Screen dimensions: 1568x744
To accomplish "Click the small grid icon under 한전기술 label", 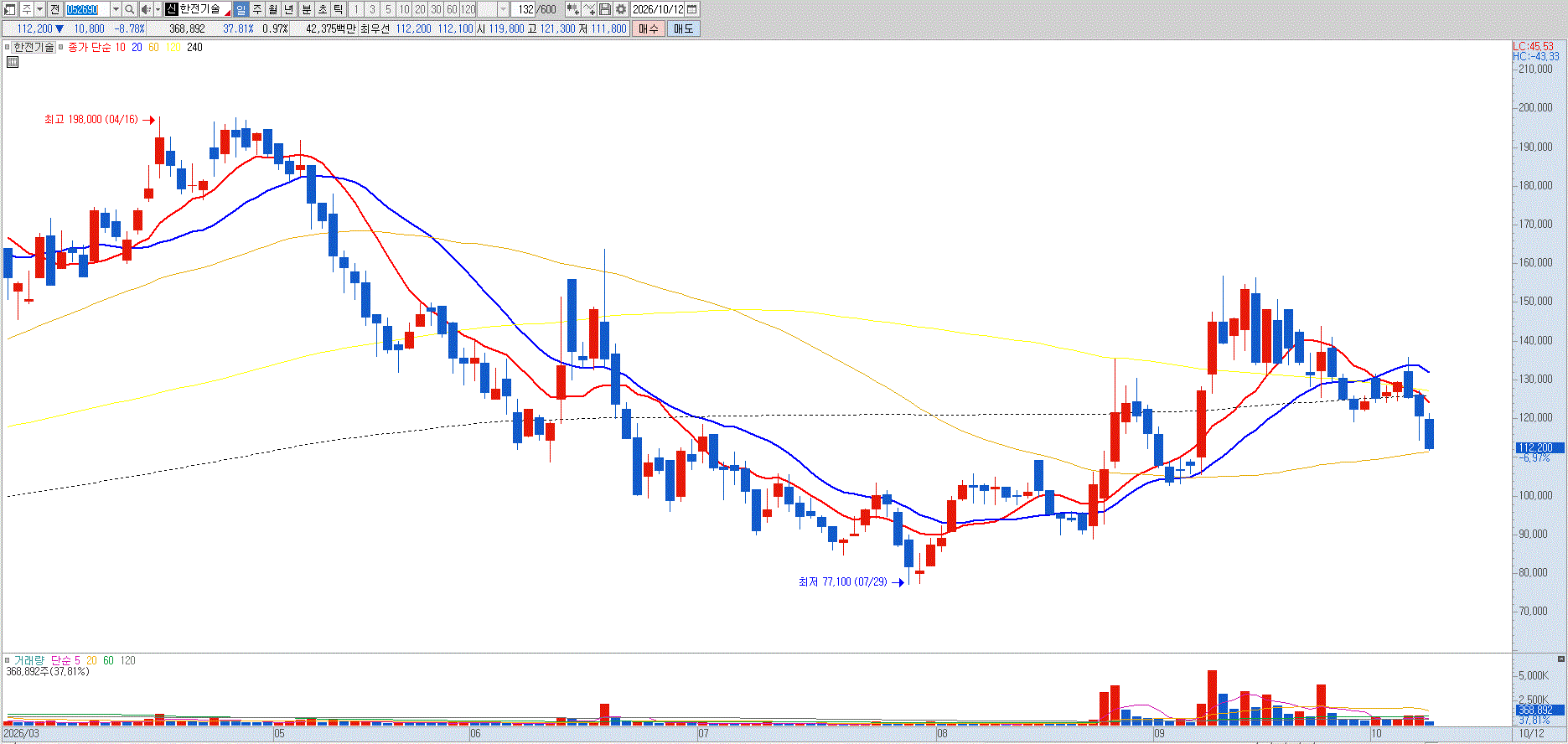I will coord(13,62).
